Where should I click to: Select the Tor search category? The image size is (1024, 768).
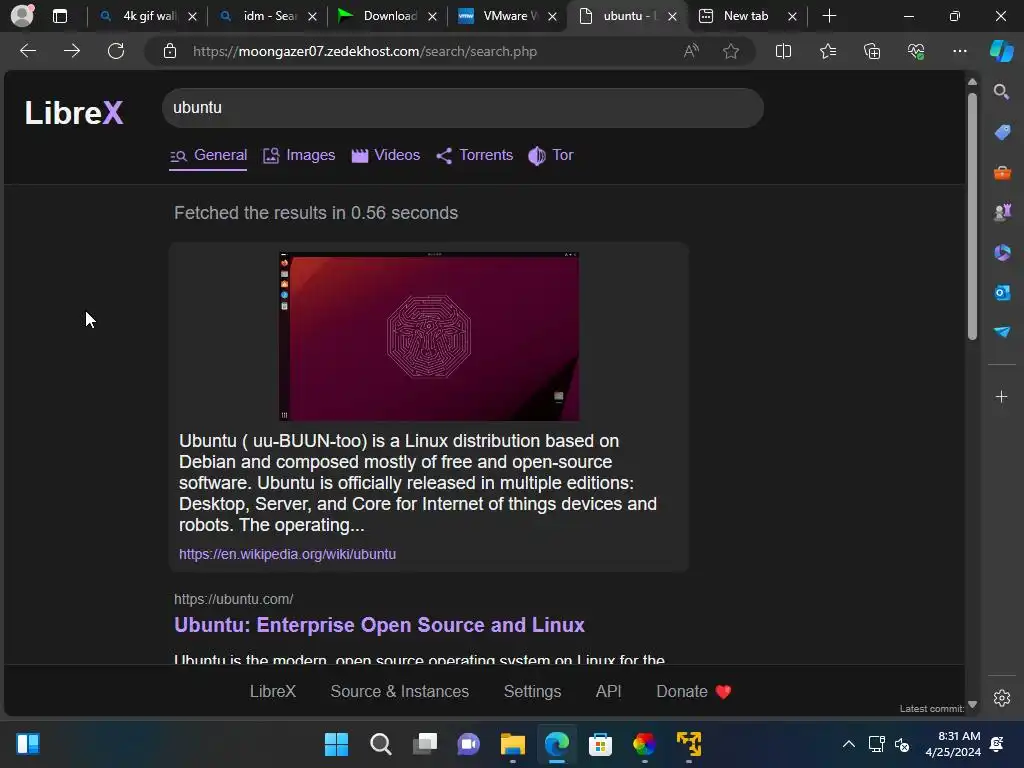pos(551,155)
